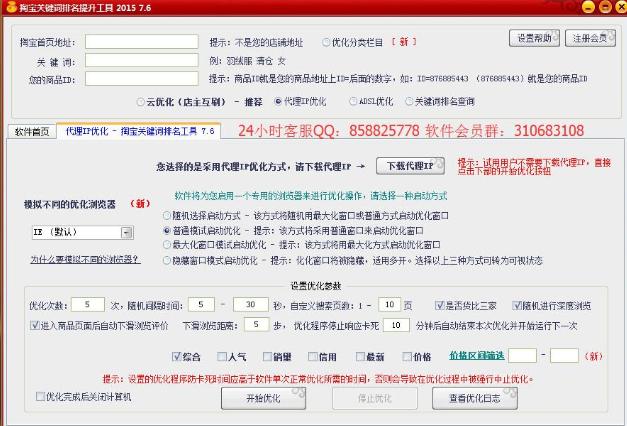Click random interval minimum field showing 5
The height and width of the screenshot is (426, 627).
click(201, 304)
